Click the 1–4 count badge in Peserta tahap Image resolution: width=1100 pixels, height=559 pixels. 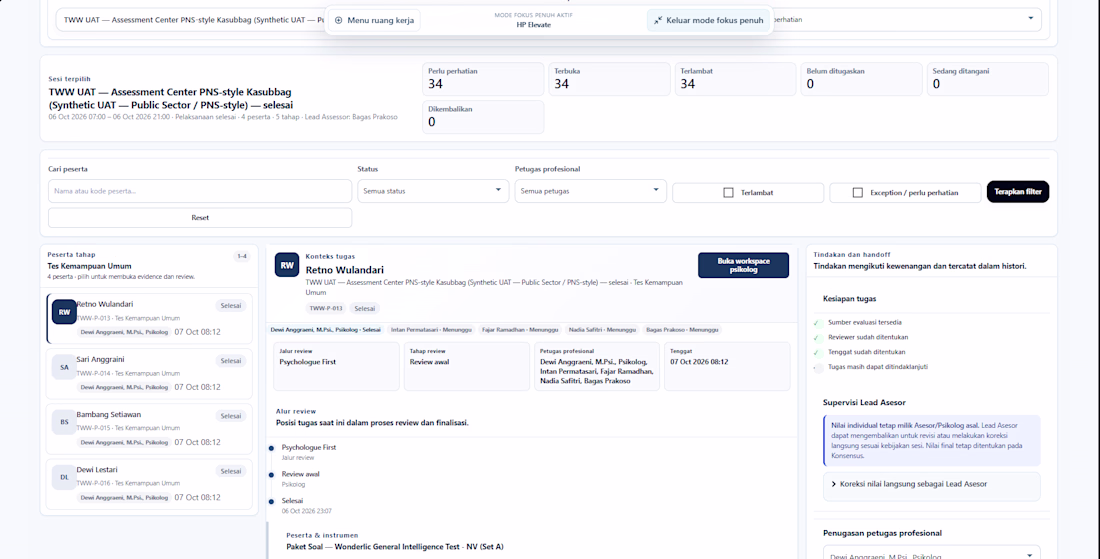(241, 257)
